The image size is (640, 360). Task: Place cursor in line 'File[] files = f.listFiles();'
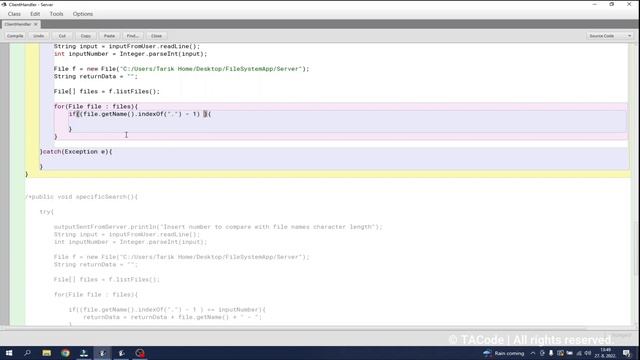tap(107, 91)
